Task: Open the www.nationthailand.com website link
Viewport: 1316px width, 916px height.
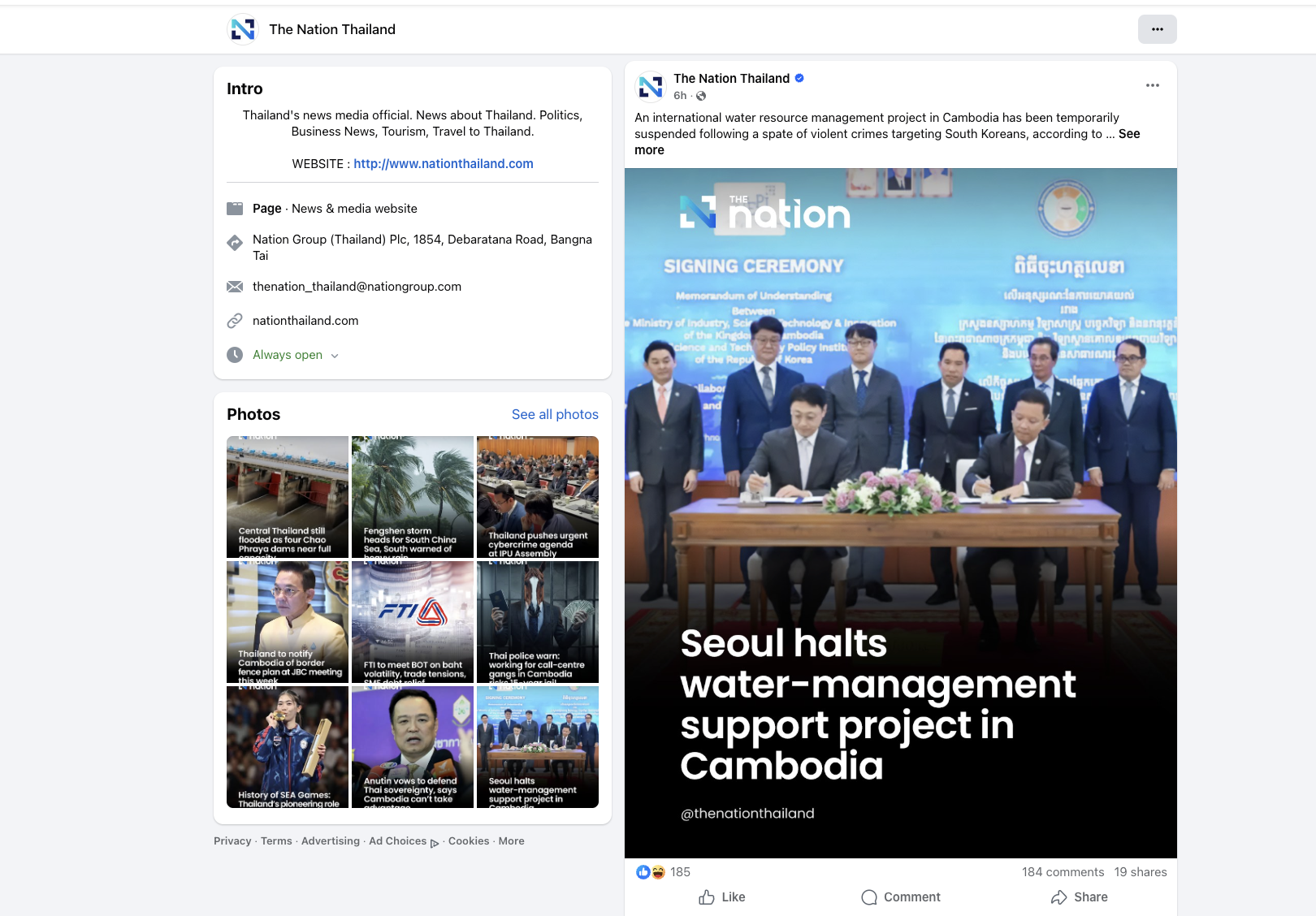Action: (x=443, y=164)
